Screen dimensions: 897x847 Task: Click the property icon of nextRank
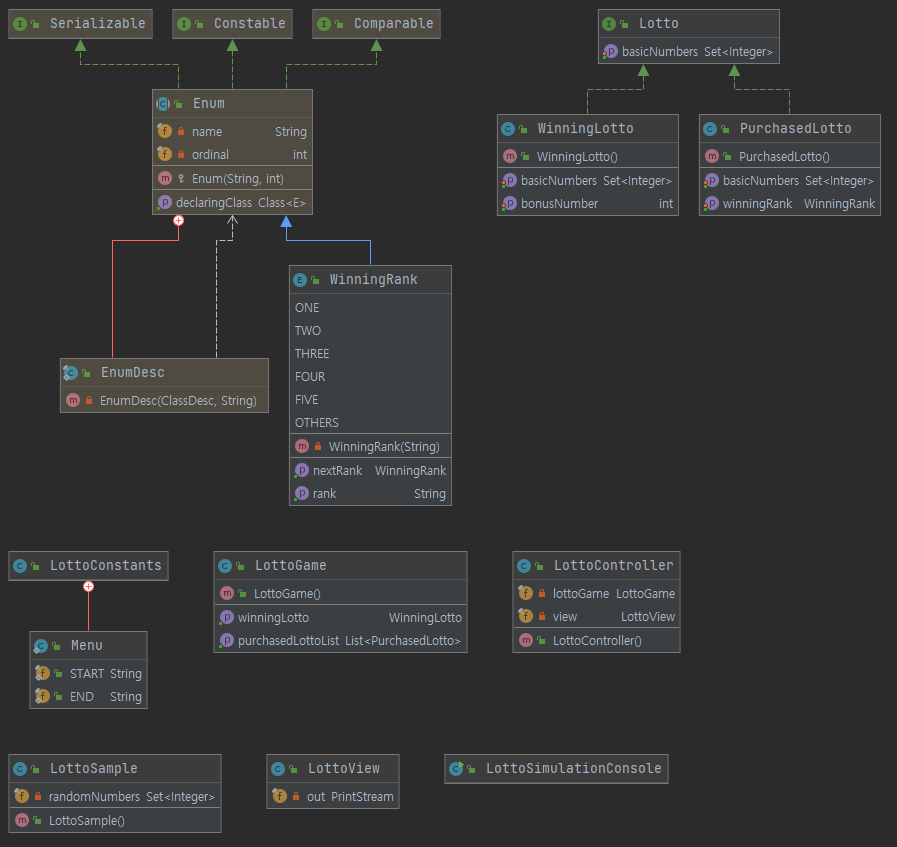click(x=301, y=471)
